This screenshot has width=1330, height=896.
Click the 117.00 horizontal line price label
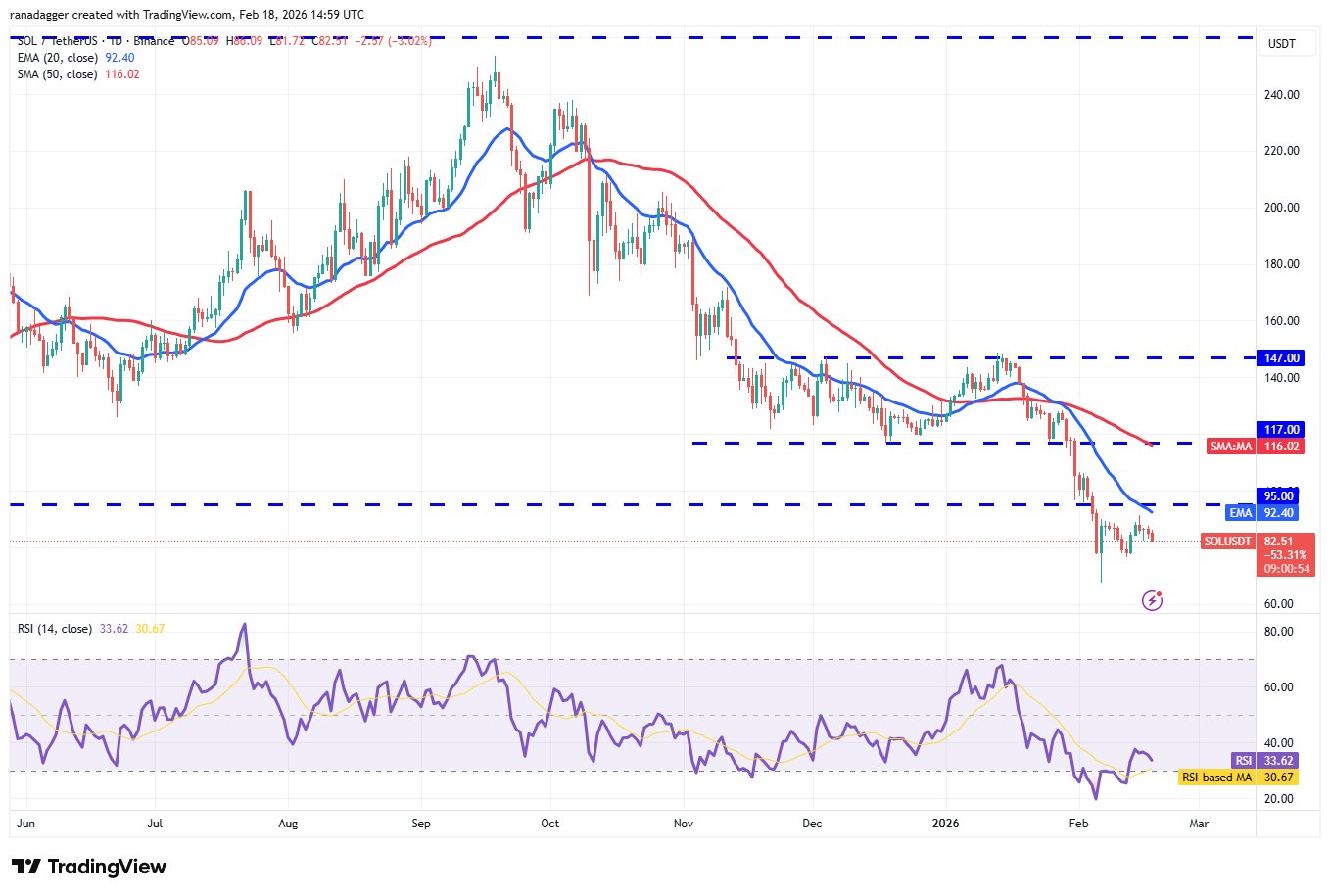(1282, 430)
